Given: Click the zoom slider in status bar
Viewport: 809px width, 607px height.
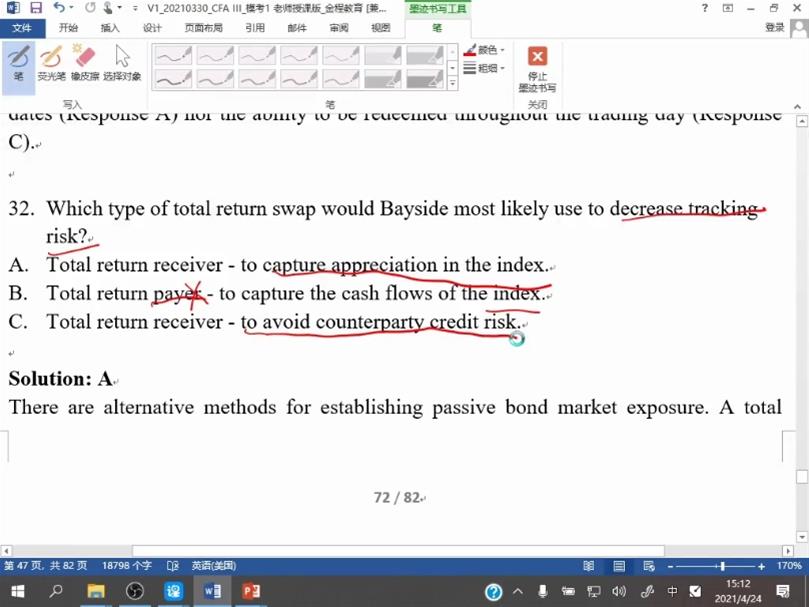Looking at the screenshot, I should click(722, 566).
